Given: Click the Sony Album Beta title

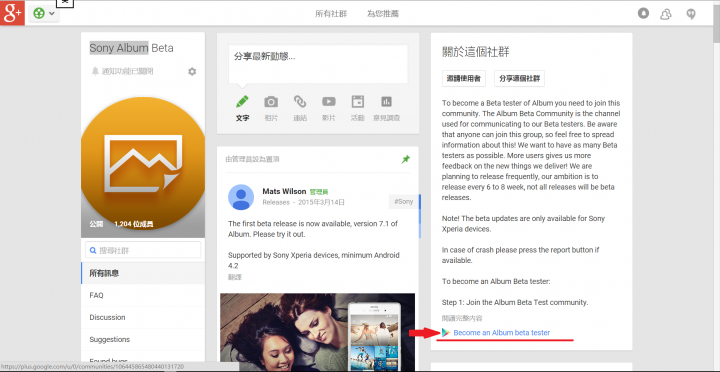Looking at the screenshot, I should tap(131, 48).
